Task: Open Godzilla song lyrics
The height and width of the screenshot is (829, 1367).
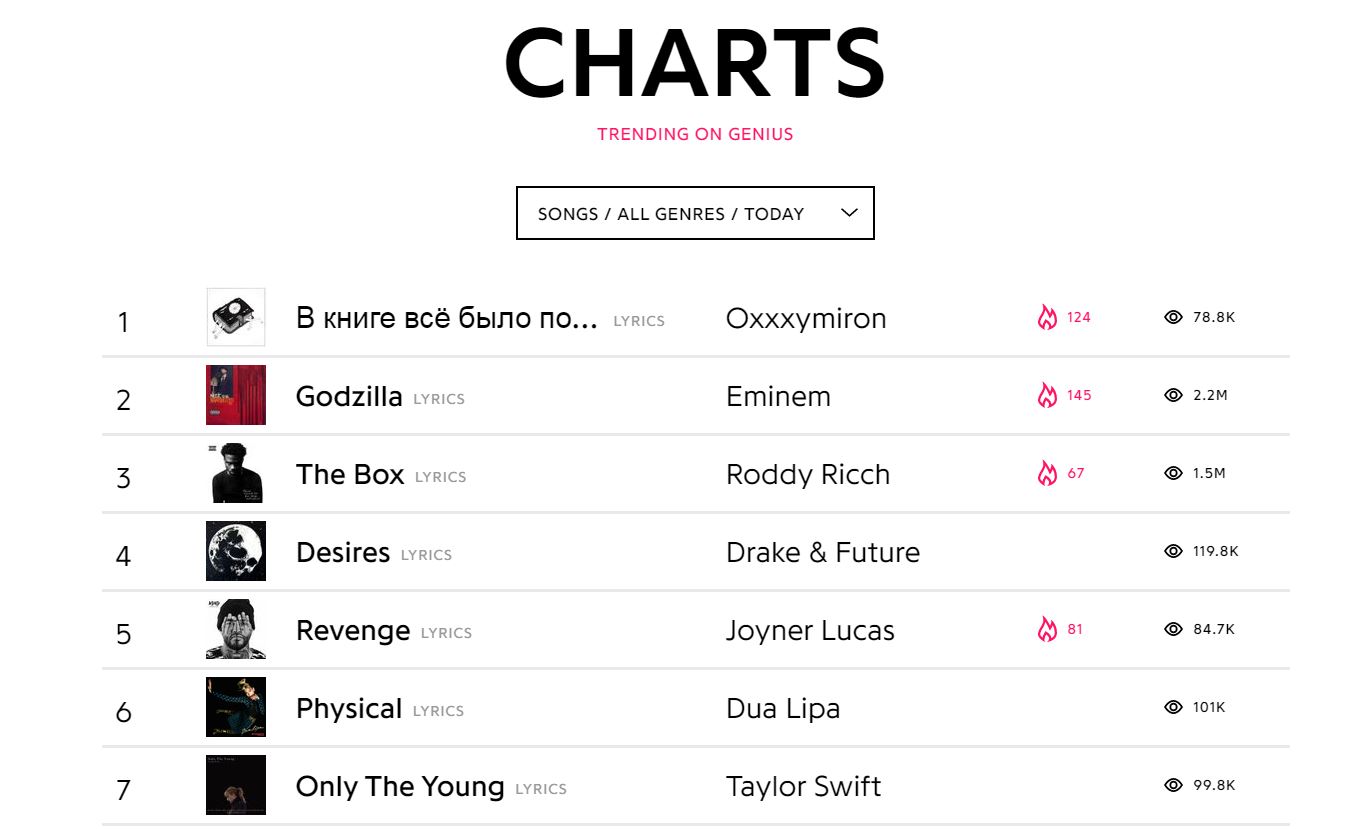Action: (349, 396)
